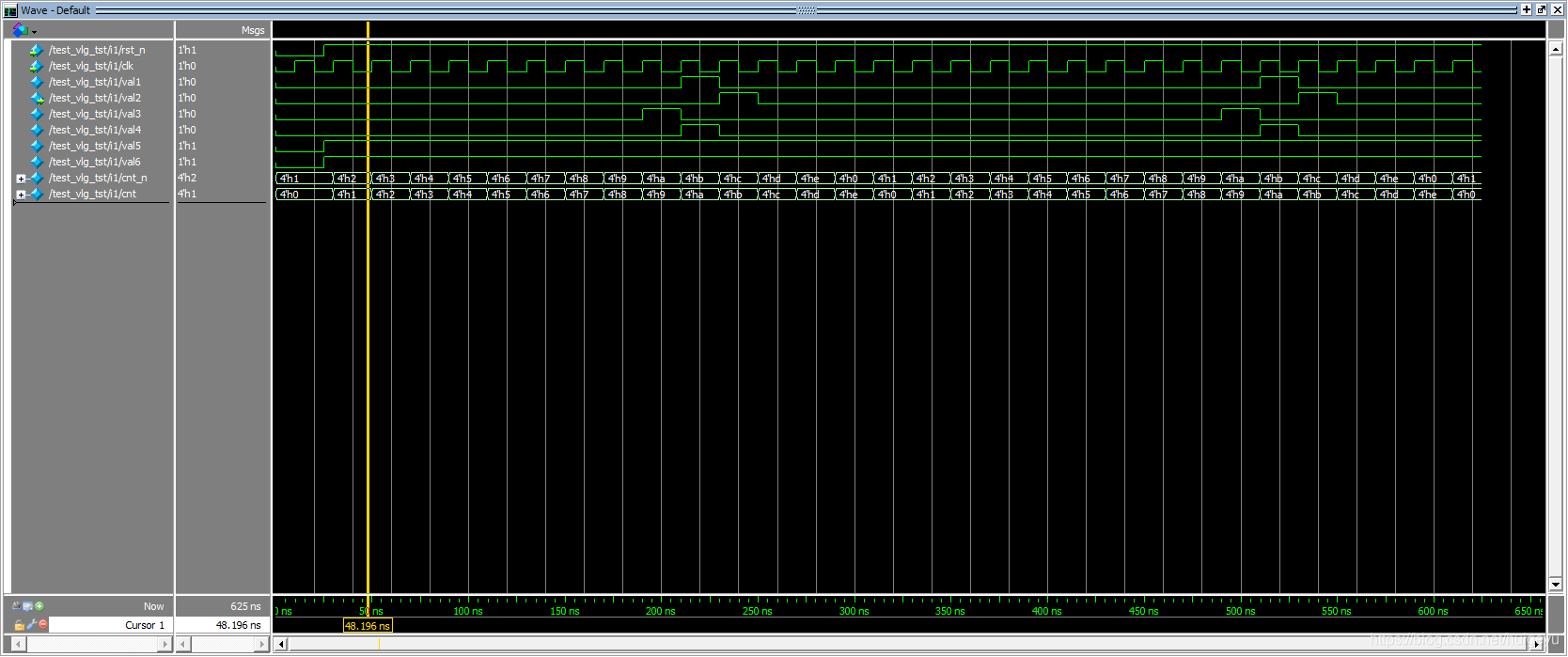Image resolution: width=1568 pixels, height=657 pixels.
Task: Click the cnt_n bus signal icon
Action: click(37, 178)
